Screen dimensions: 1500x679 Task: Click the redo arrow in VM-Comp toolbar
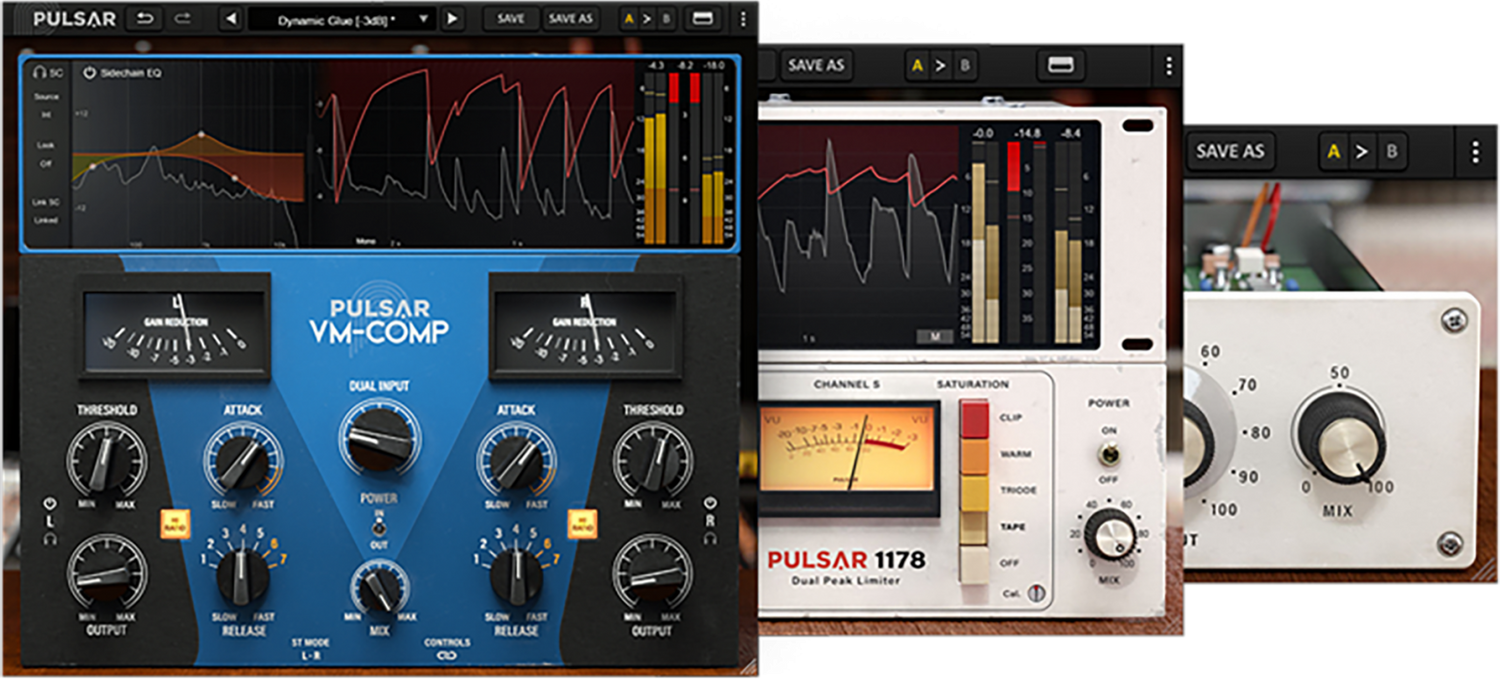[x=182, y=19]
